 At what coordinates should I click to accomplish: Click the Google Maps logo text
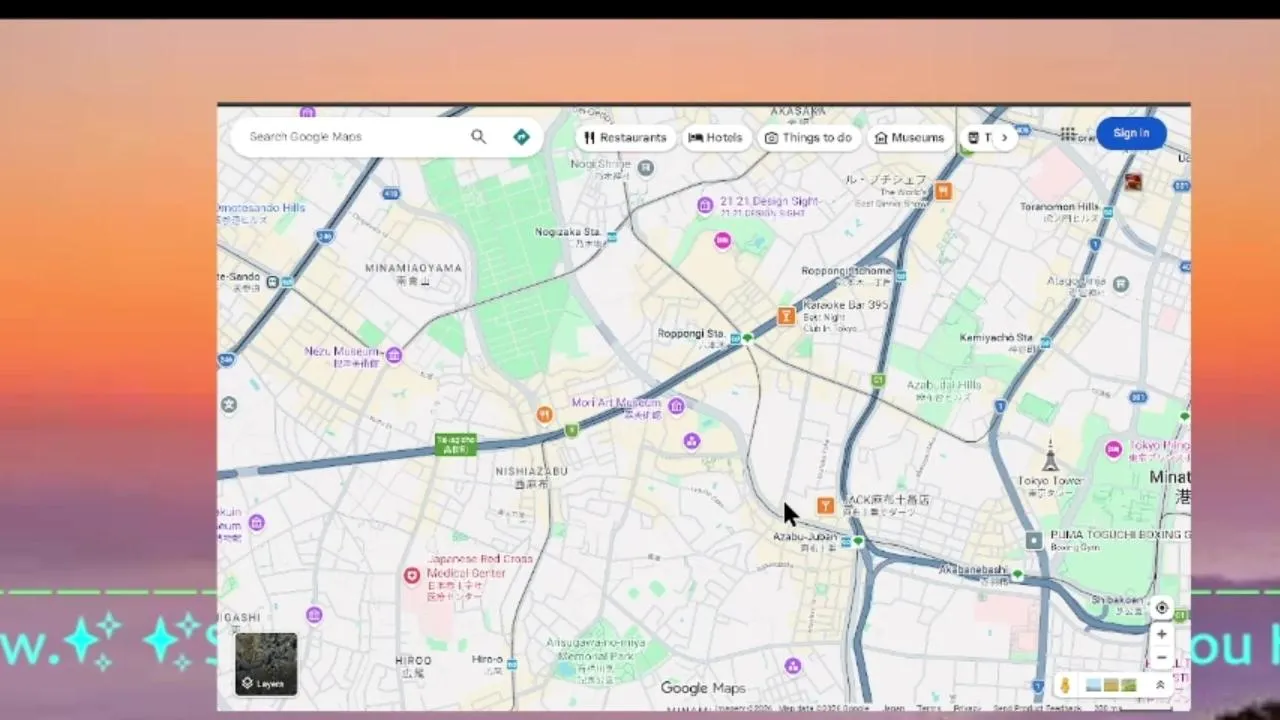(x=703, y=688)
